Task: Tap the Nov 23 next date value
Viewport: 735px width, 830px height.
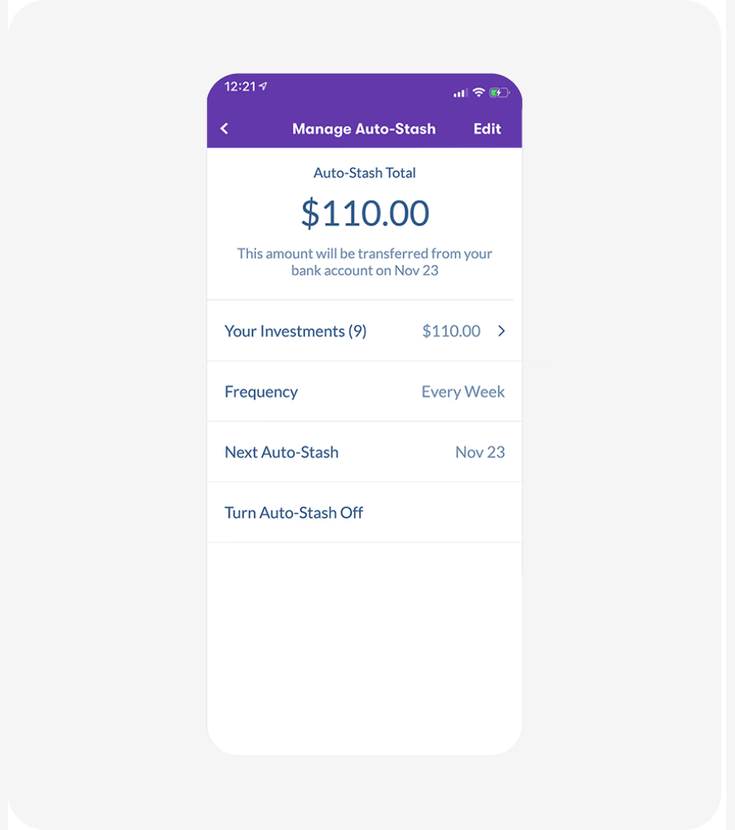Action: click(x=480, y=452)
